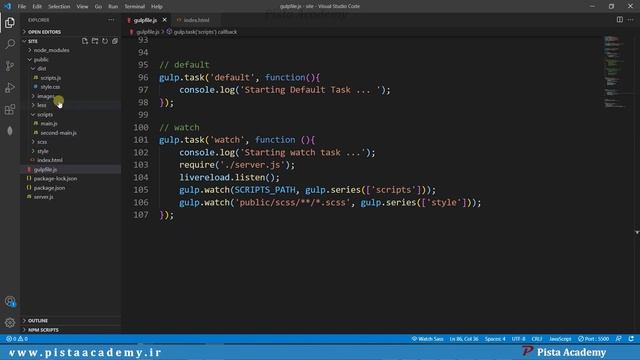640x360 pixels.
Task: Expand the less folder
Action: click(71, 105)
